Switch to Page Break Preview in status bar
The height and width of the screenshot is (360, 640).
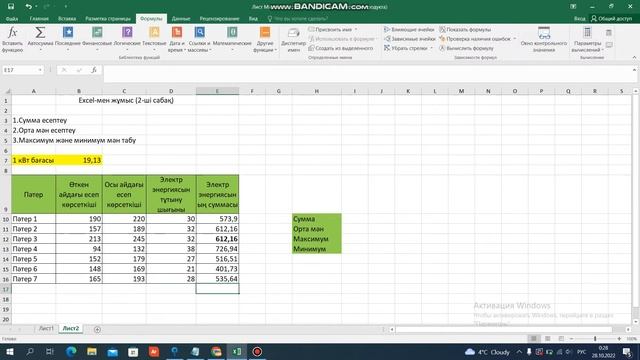[561, 339]
